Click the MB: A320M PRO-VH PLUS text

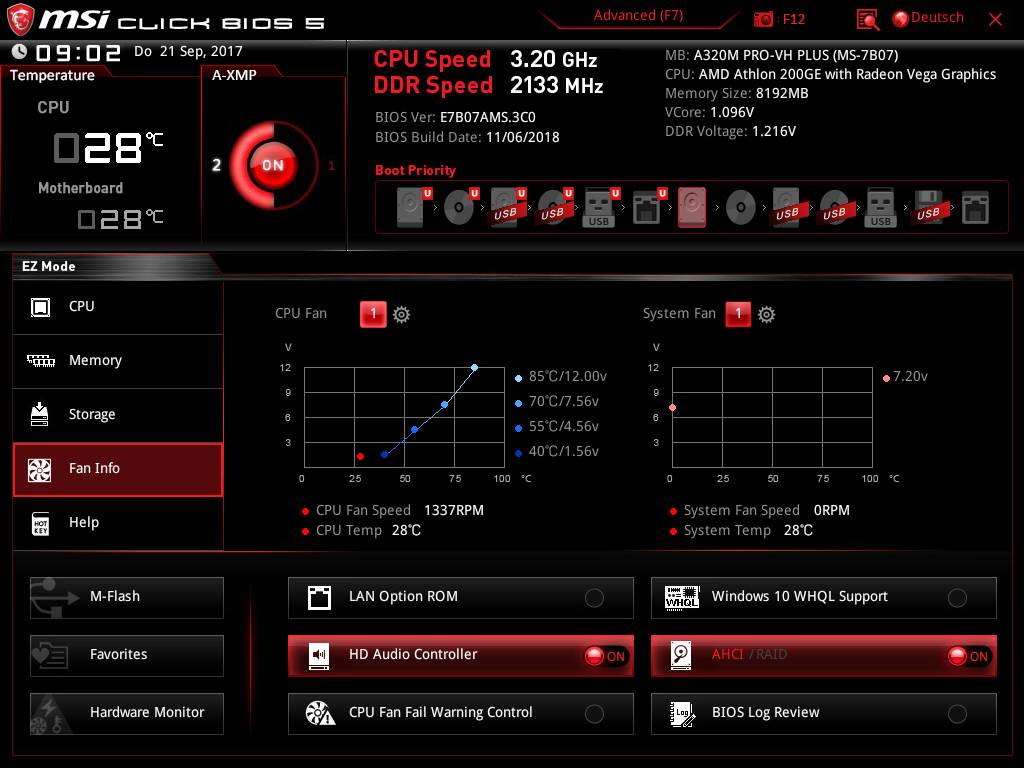(x=782, y=56)
